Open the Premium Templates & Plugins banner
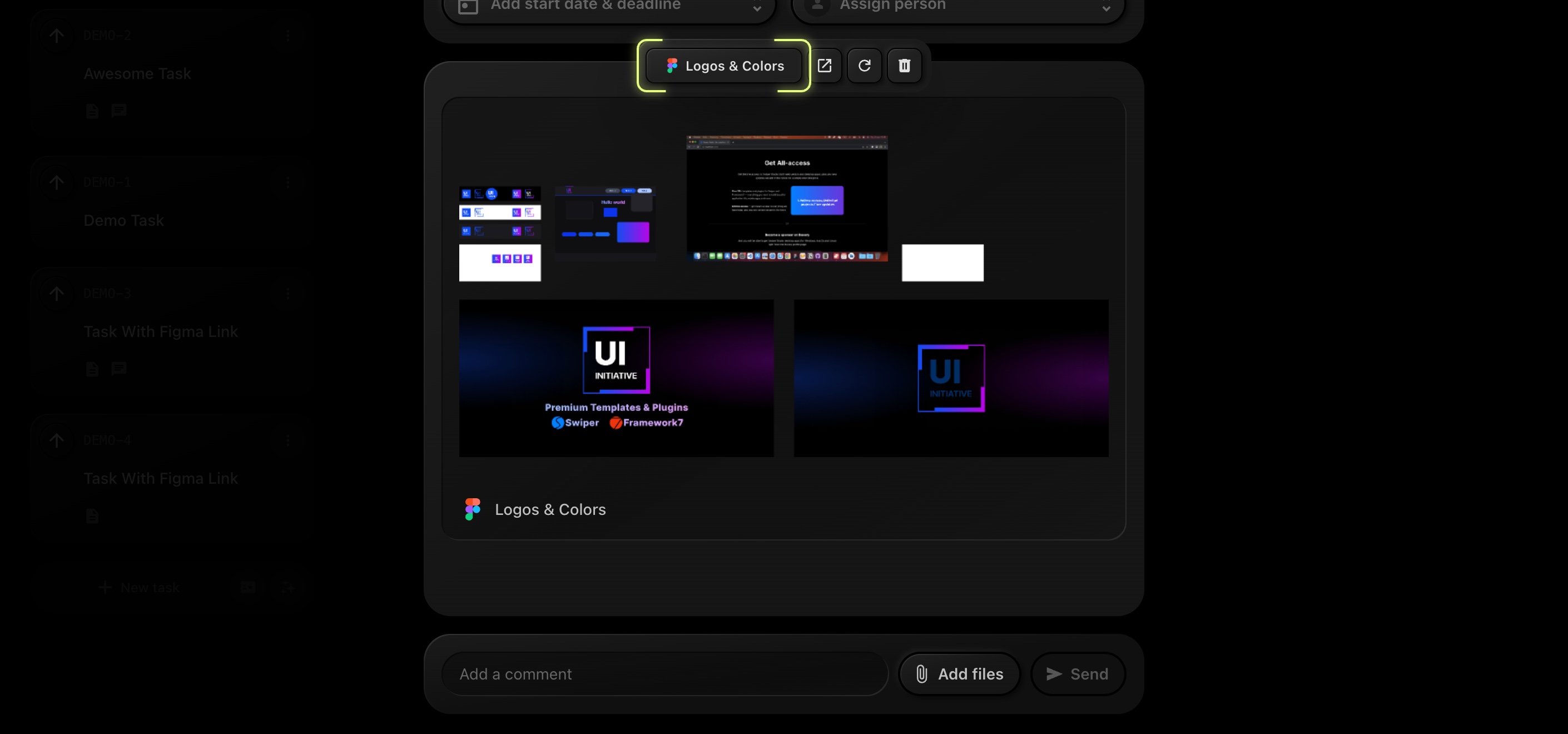 pos(616,378)
